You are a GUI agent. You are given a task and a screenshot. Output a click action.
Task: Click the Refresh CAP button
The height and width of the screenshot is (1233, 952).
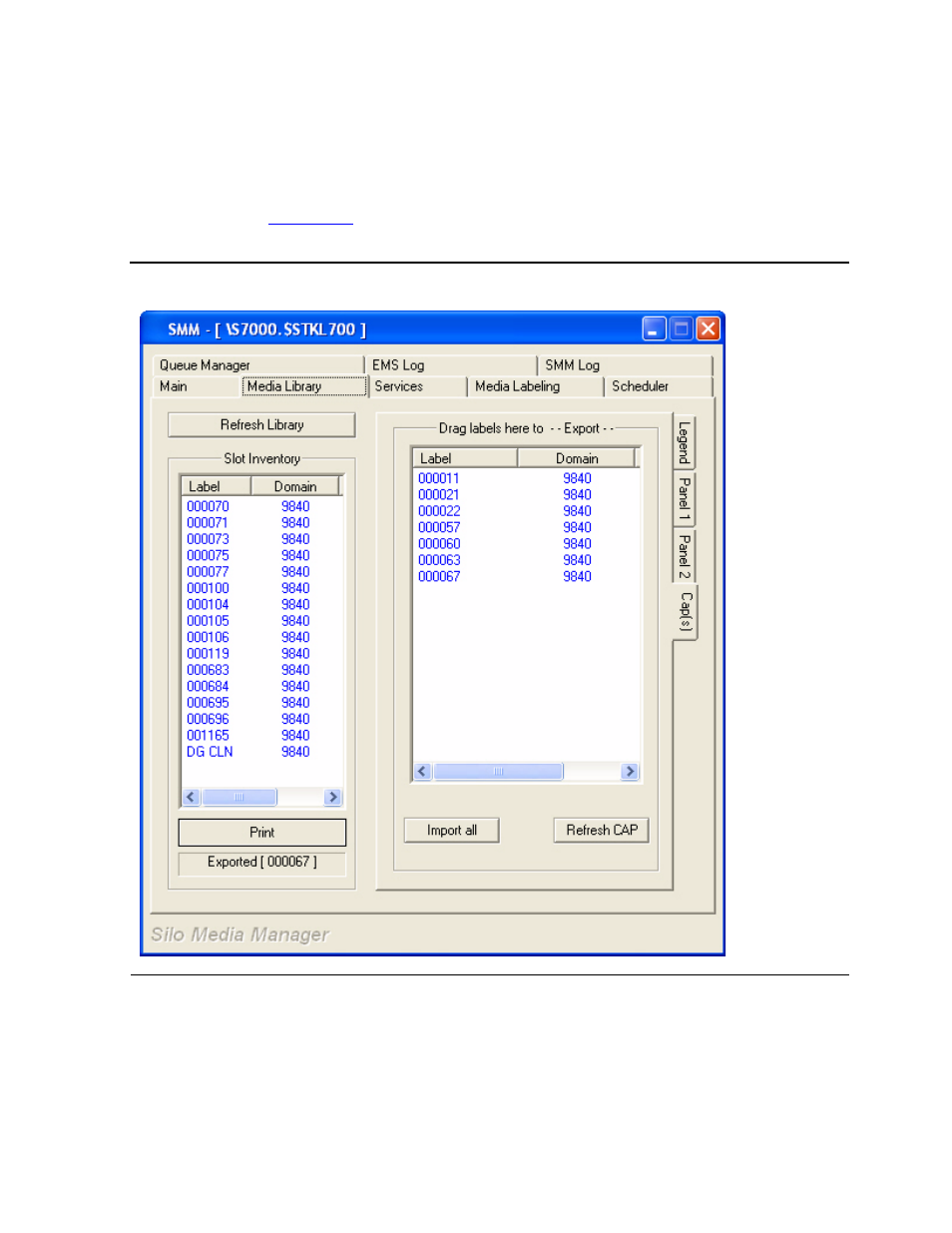click(x=602, y=831)
